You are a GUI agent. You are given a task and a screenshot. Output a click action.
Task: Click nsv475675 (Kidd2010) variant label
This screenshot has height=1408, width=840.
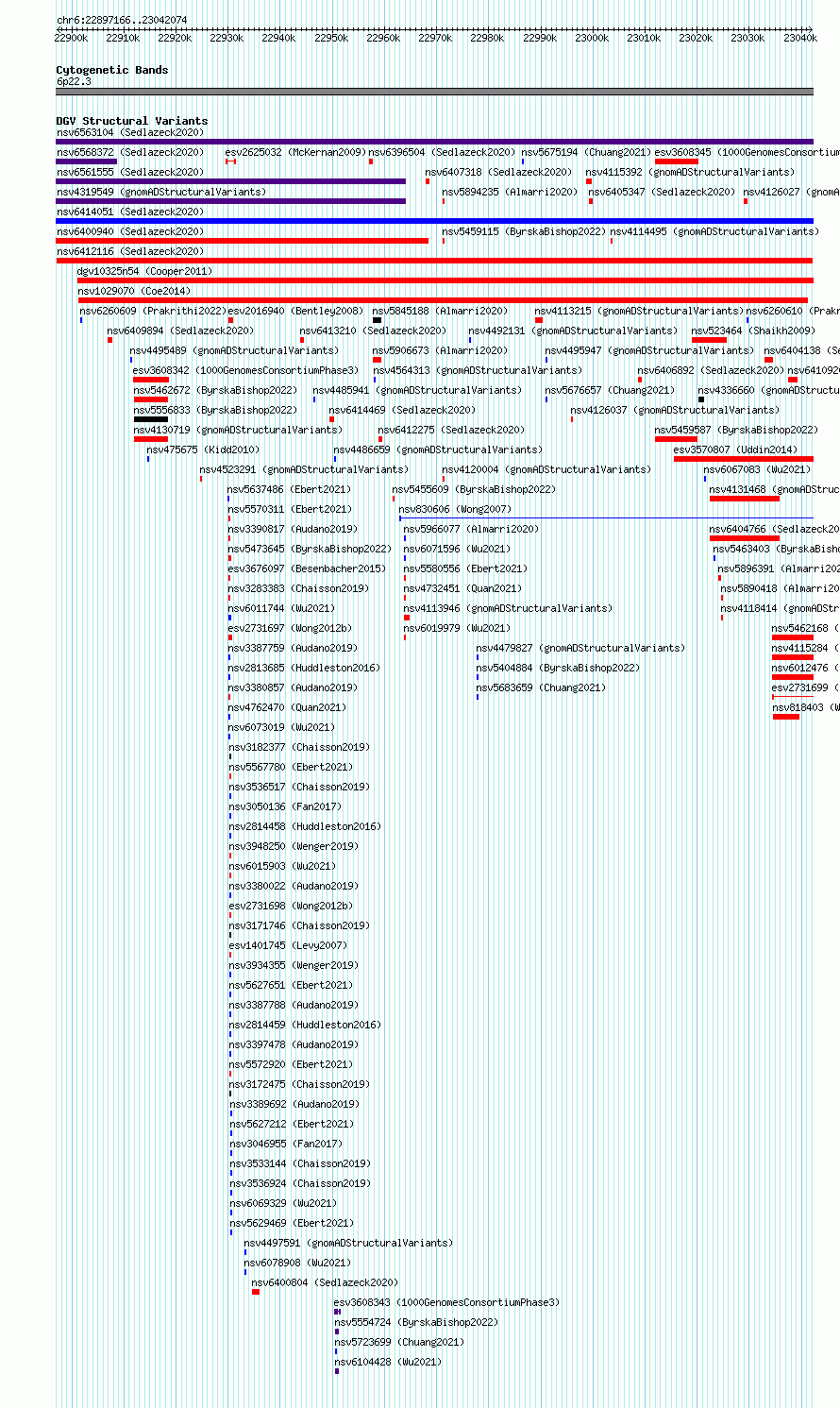(203, 450)
